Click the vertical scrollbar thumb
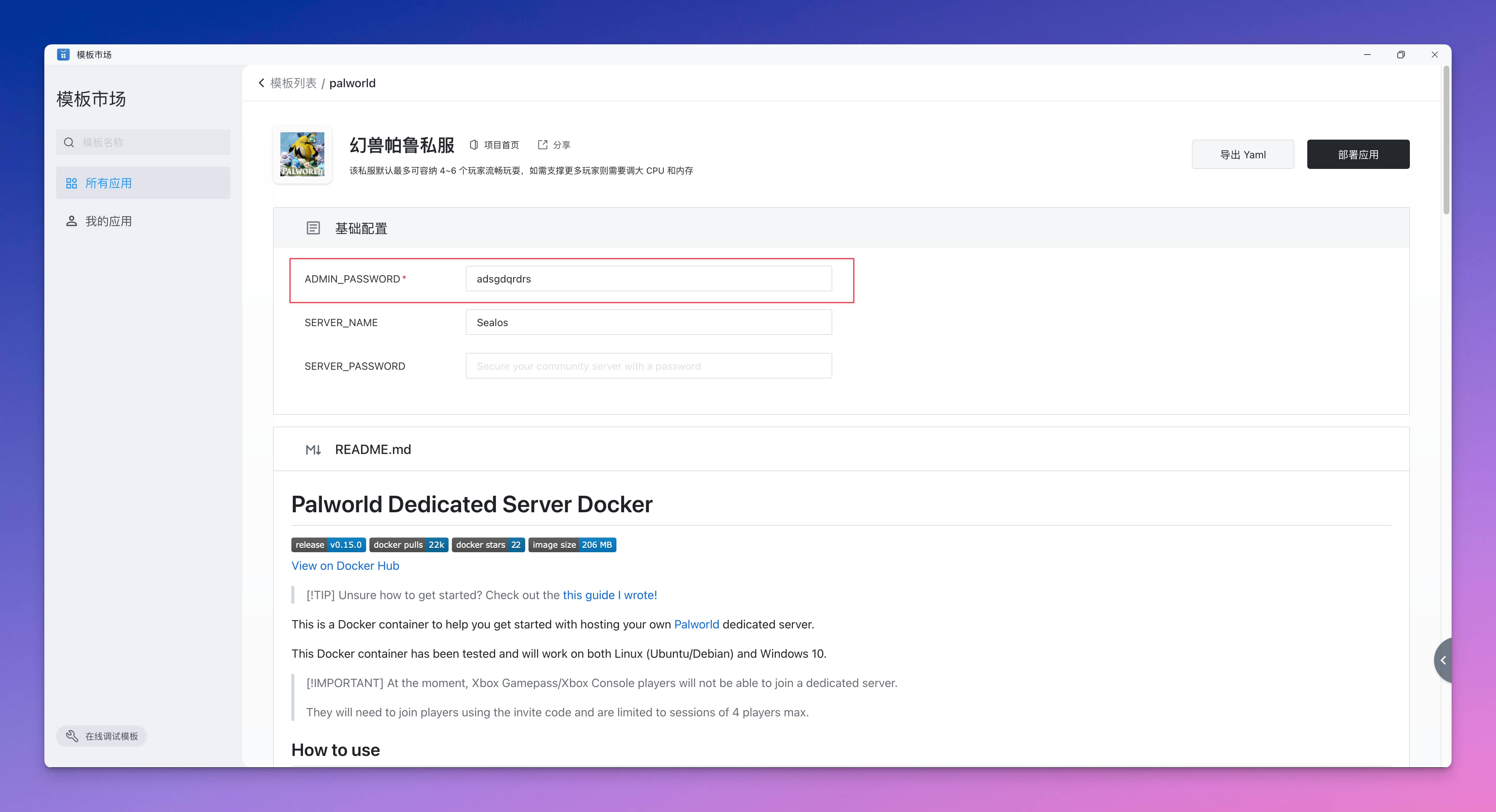Screen dimensions: 1496x812 click(1445, 139)
